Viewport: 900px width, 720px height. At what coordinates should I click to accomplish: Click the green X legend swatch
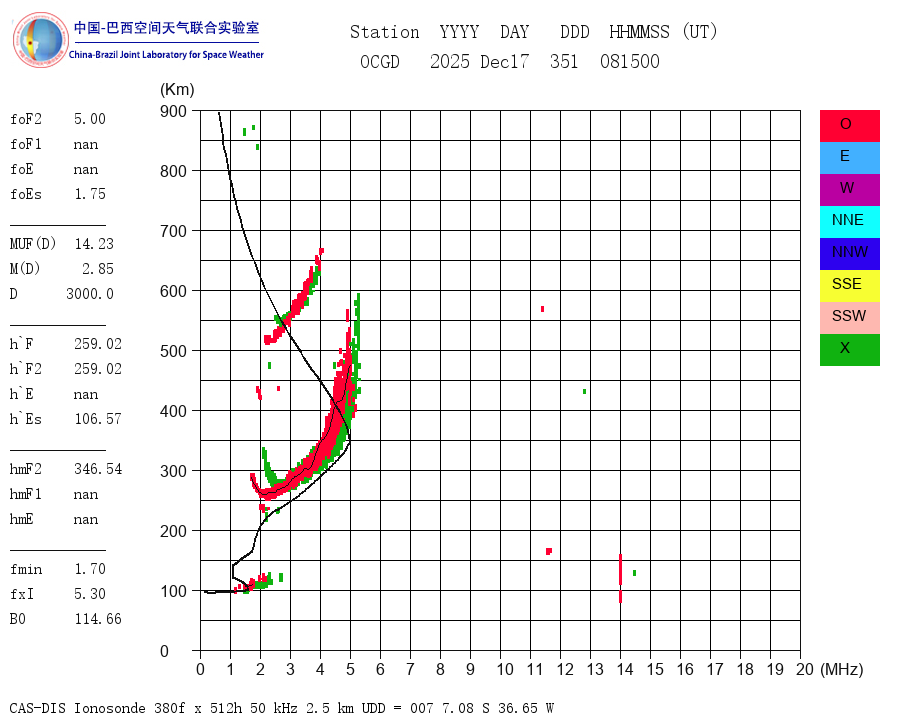pos(849,350)
